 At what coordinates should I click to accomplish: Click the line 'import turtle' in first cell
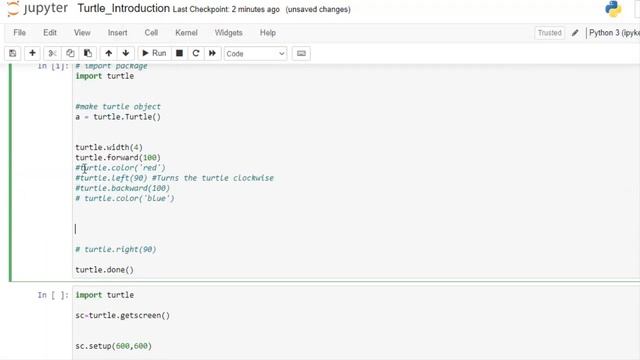click(104, 76)
